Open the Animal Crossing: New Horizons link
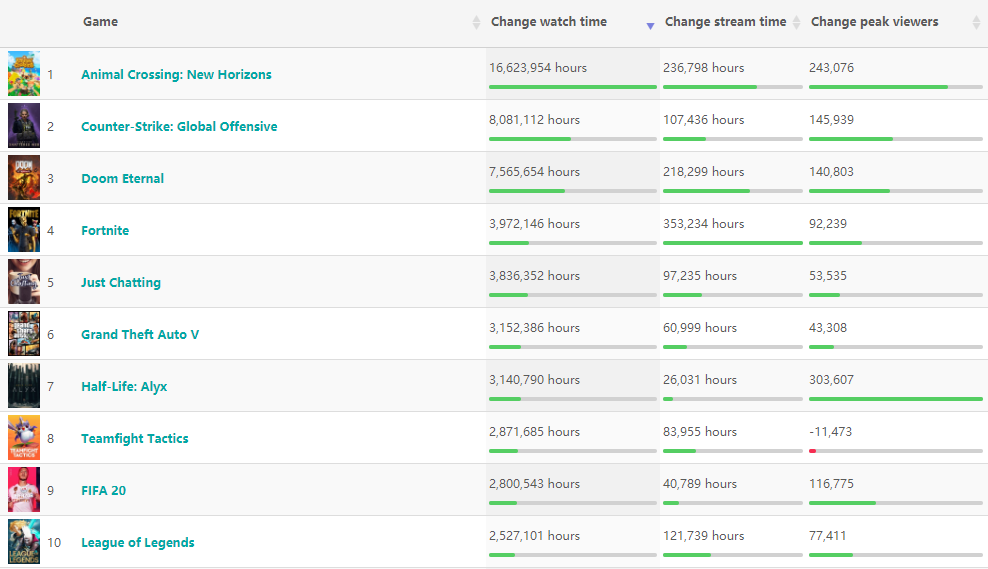The height and width of the screenshot is (569, 988). (176, 75)
